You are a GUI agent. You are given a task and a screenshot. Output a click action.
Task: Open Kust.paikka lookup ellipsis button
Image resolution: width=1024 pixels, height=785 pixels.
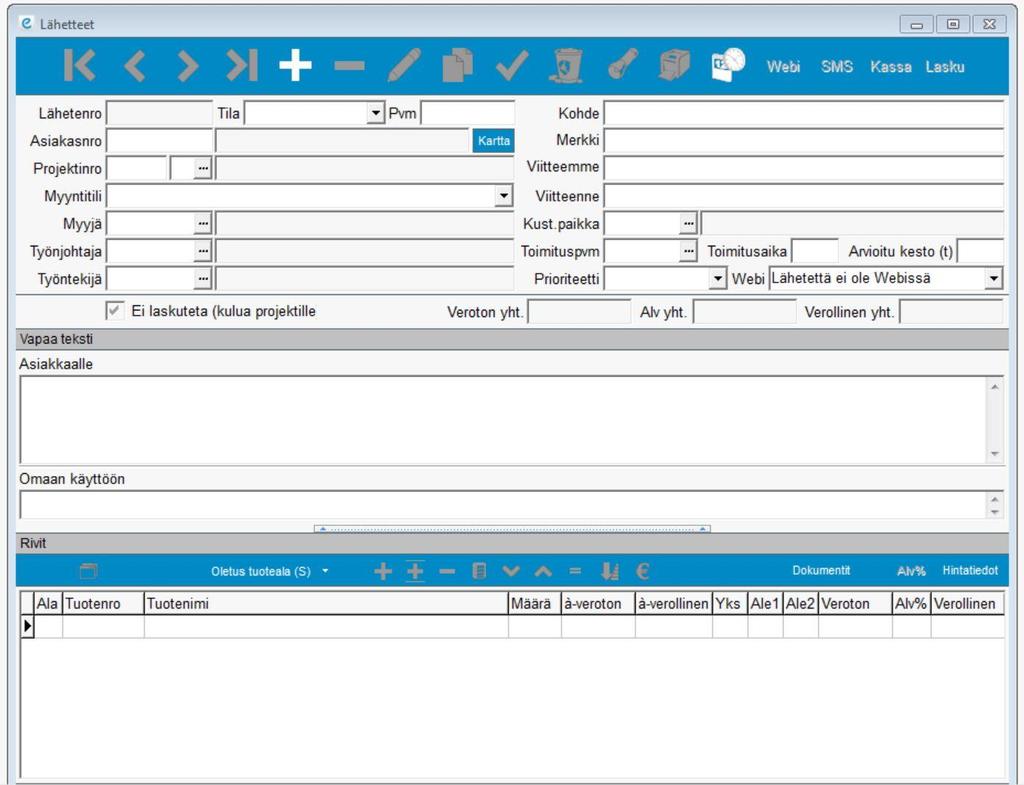click(688, 223)
